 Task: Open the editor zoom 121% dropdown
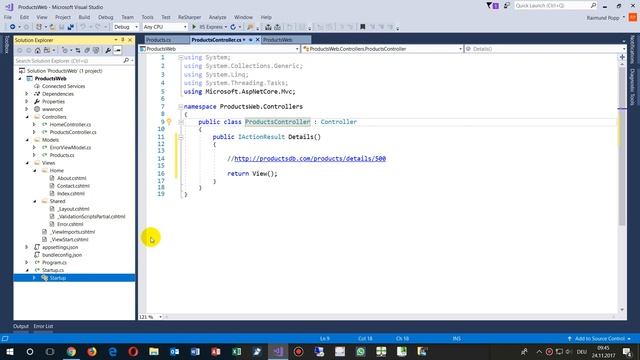(151, 317)
